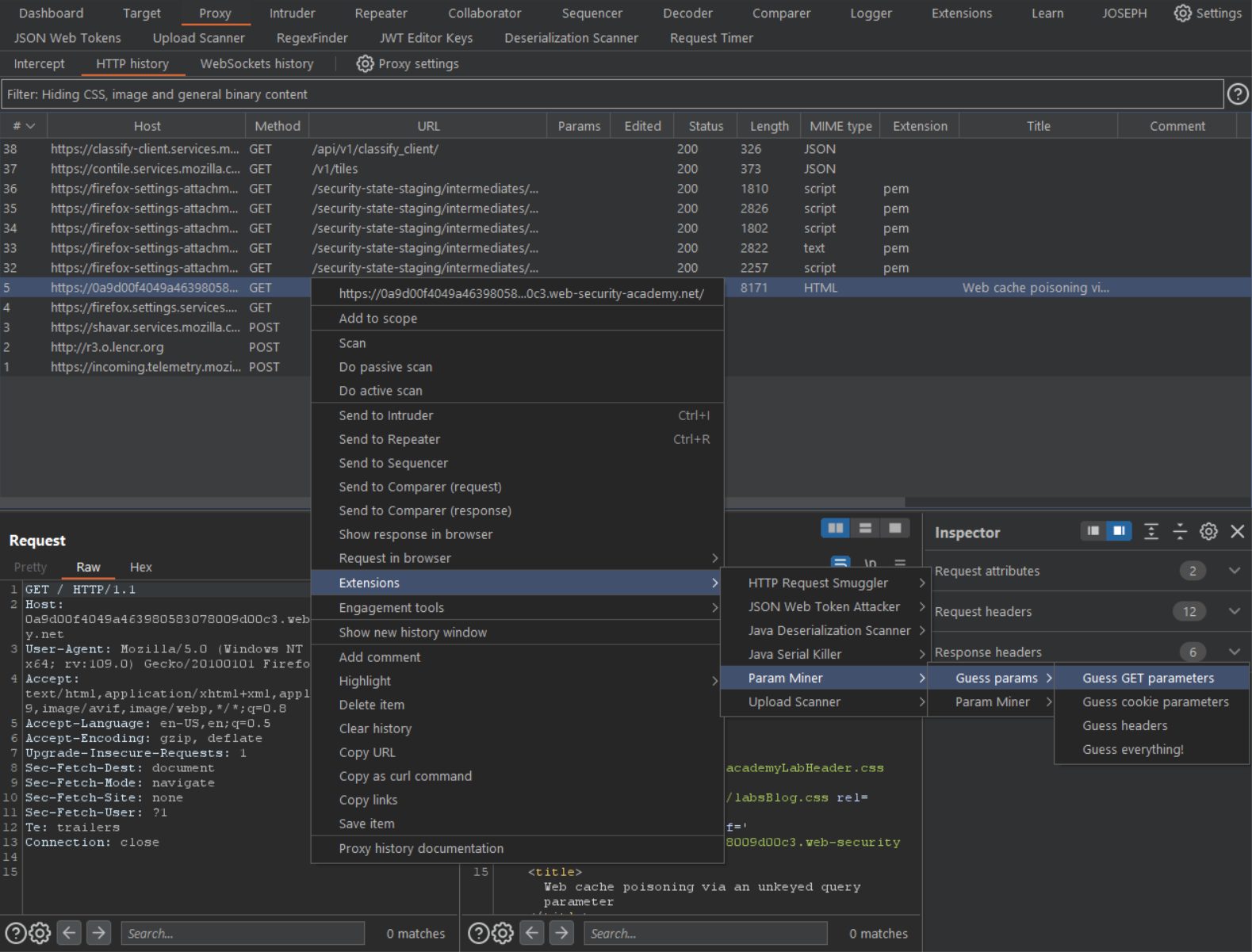Expand Response headers section chevron
1252x952 pixels.
pos(1234,652)
